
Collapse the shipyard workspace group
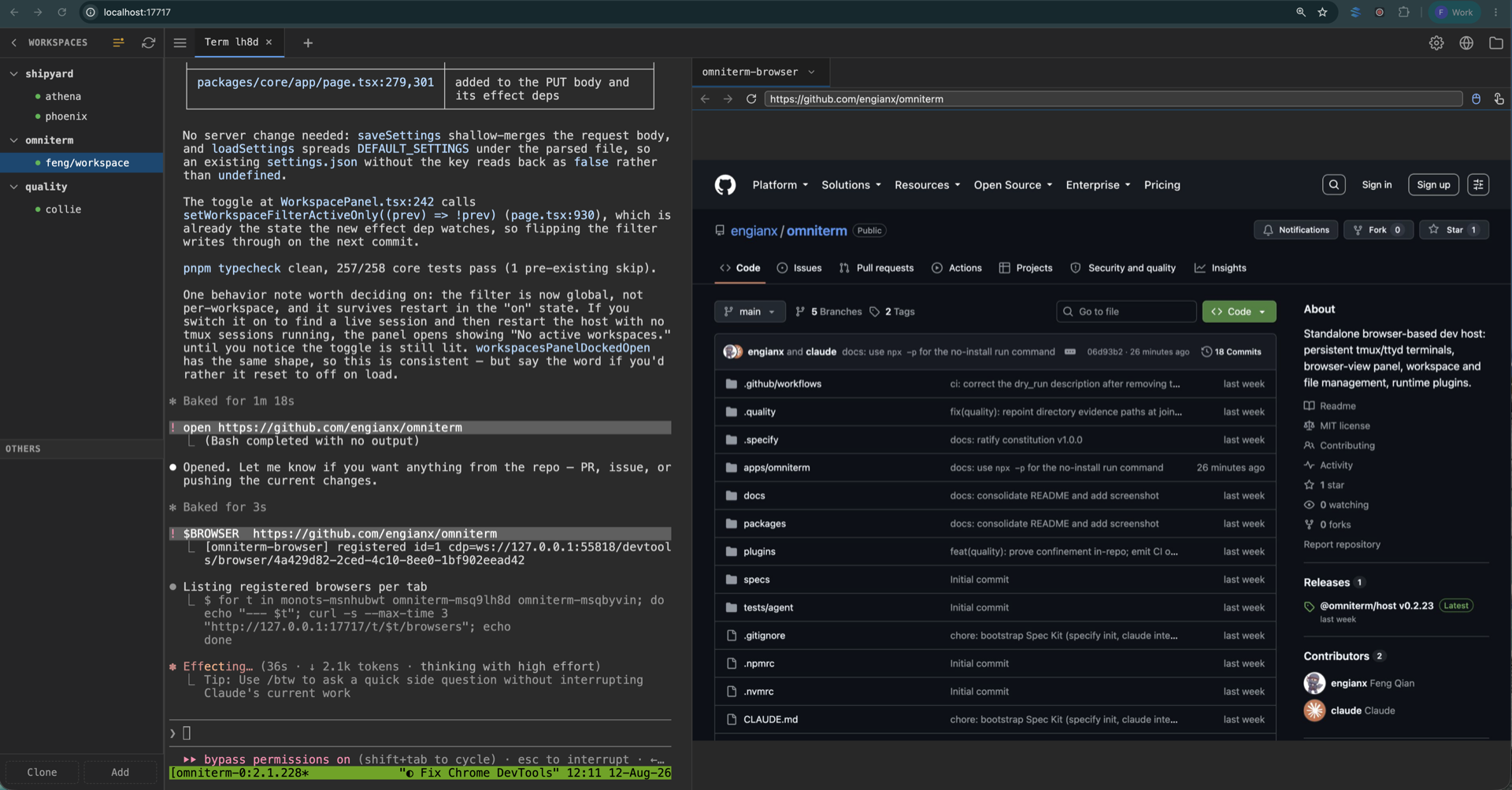(x=14, y=74)
